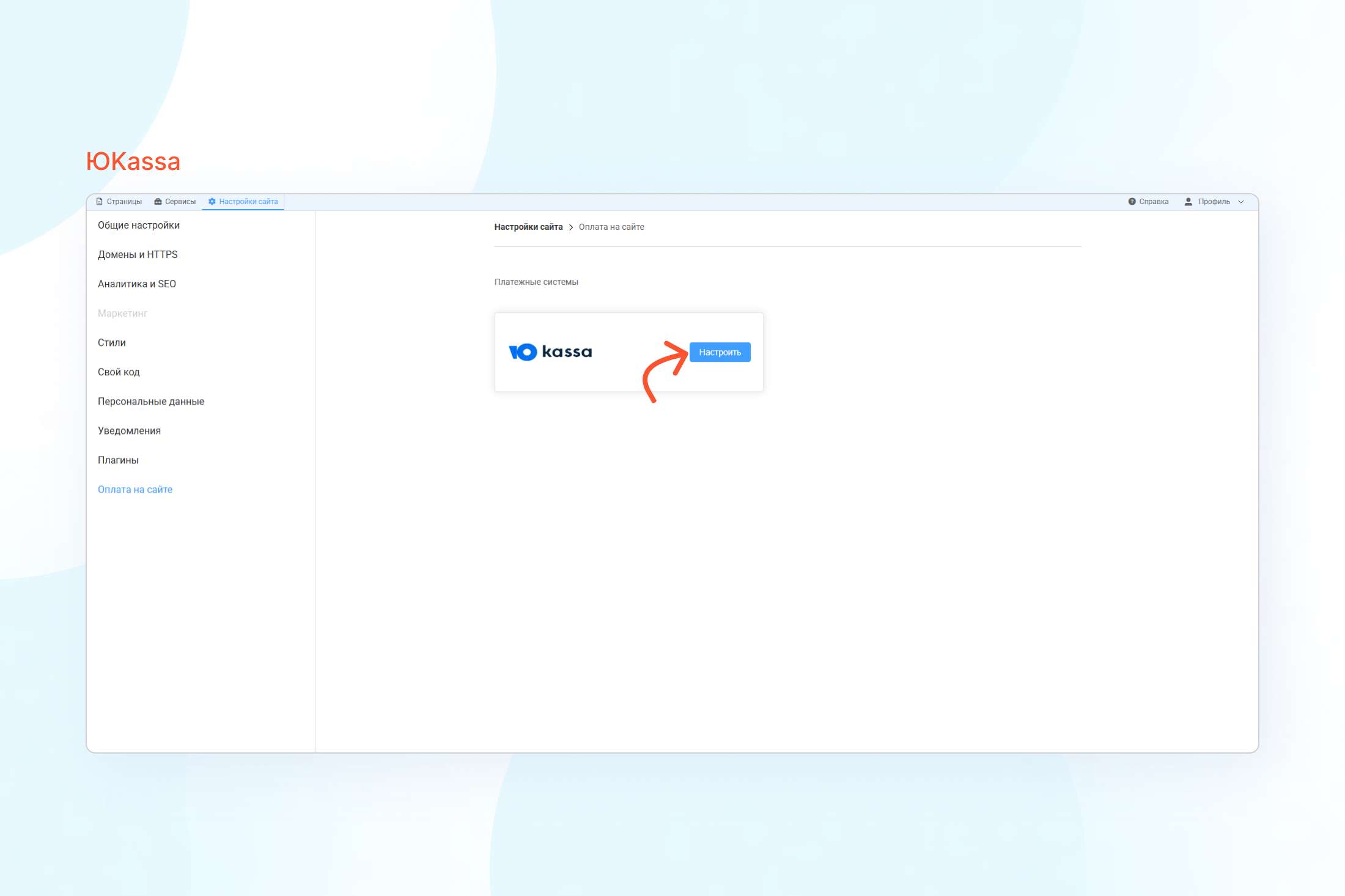Click the breadcrumb chevron separator

pos(571,227)
